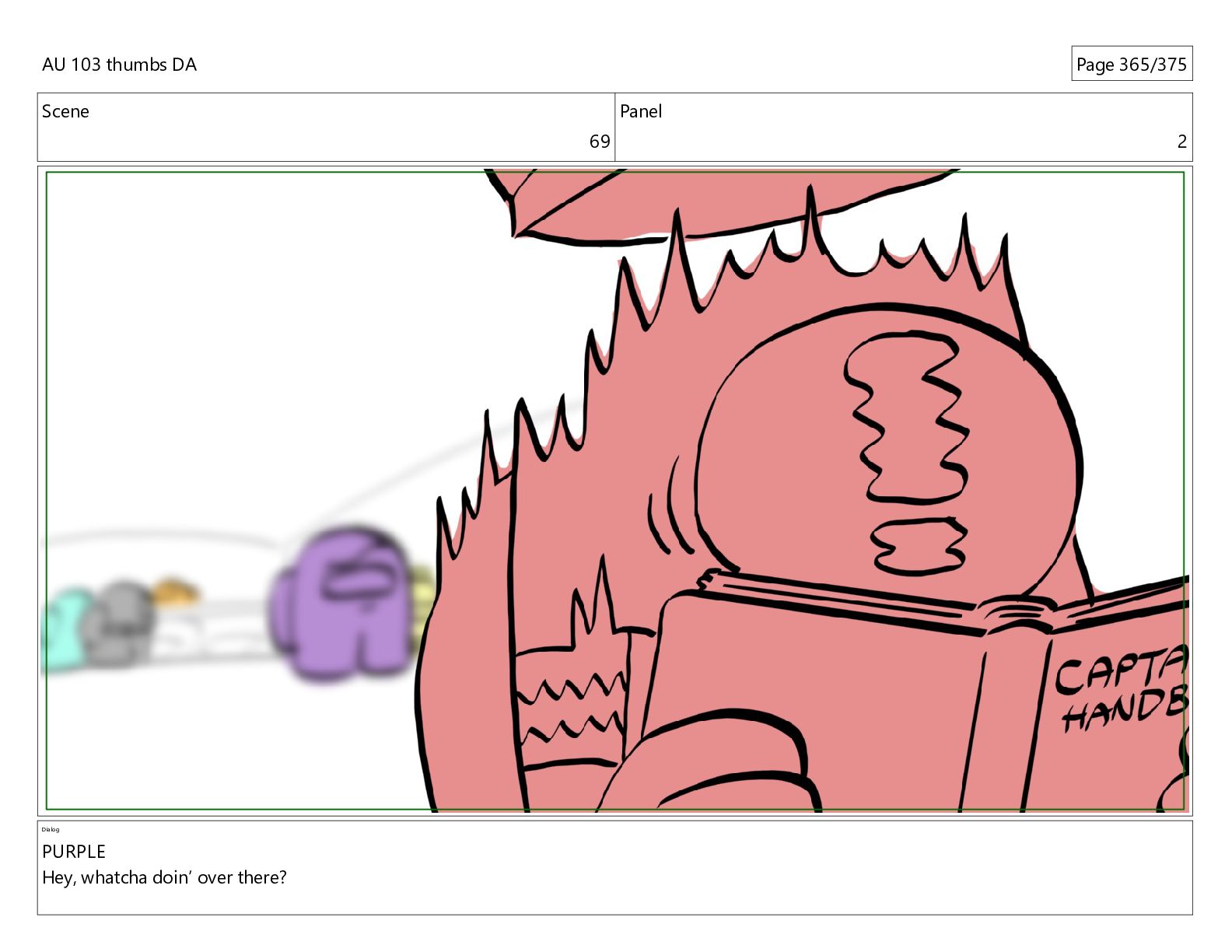This screenshot has width=1232, height=952.
Task: Click the scene number 69
Action: (x=599, y=141)
